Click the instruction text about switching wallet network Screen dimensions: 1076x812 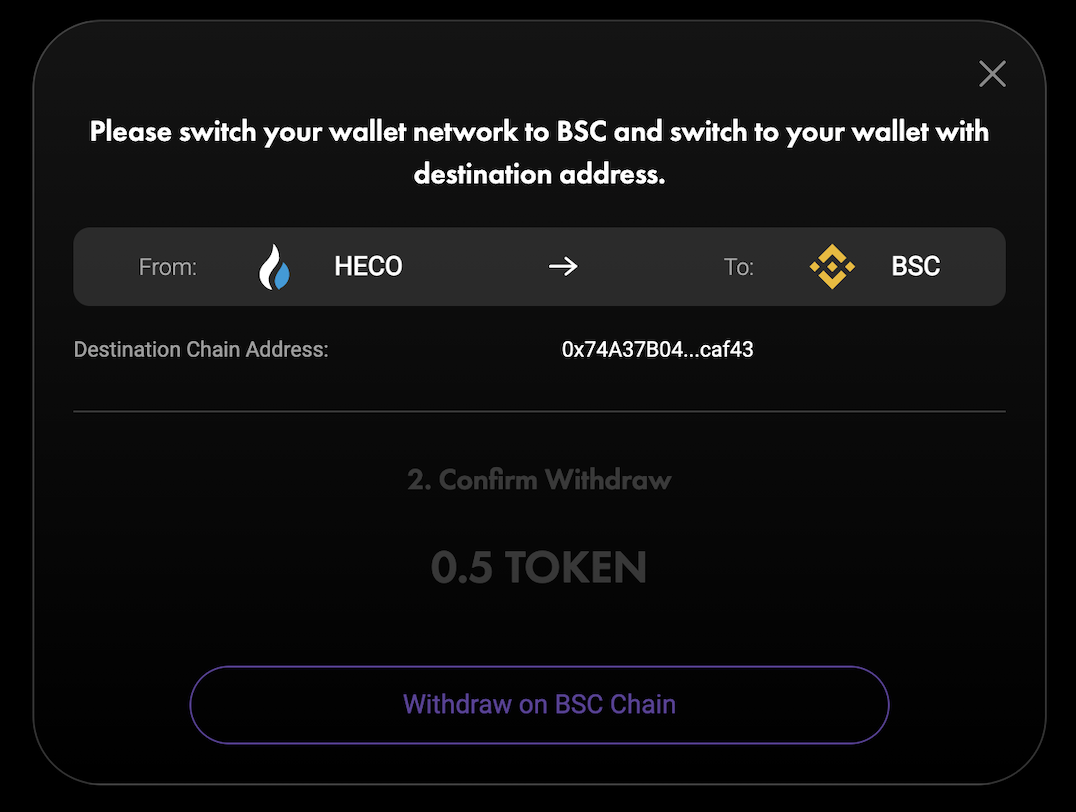539,152
